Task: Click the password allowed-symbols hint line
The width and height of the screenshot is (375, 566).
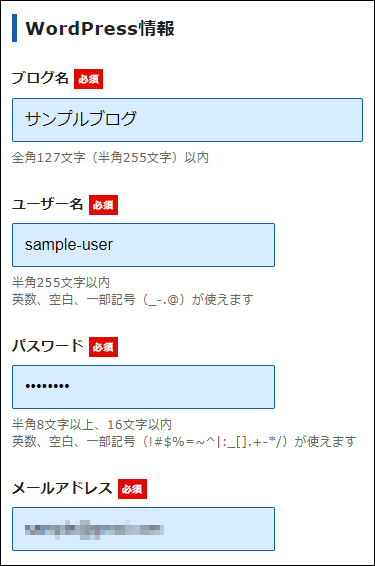Action: pyautogui.click(x=184, y=441)
